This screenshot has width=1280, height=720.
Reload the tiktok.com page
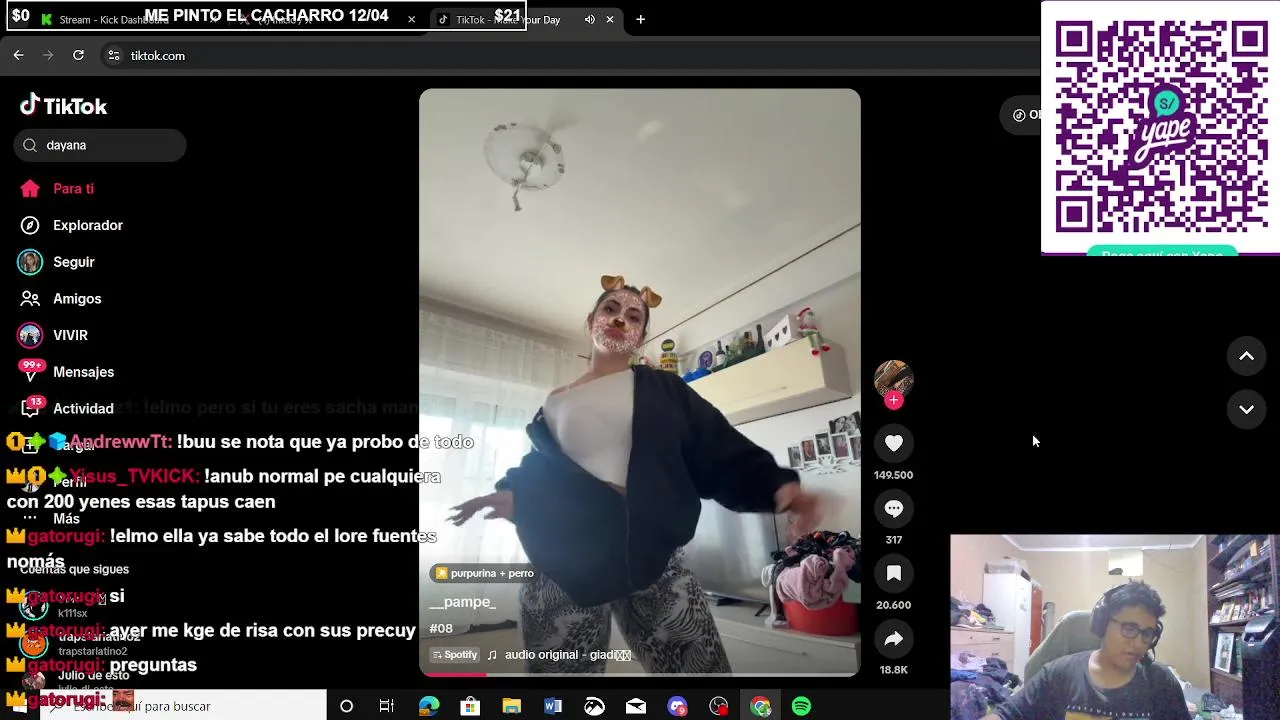coord(78,56)
